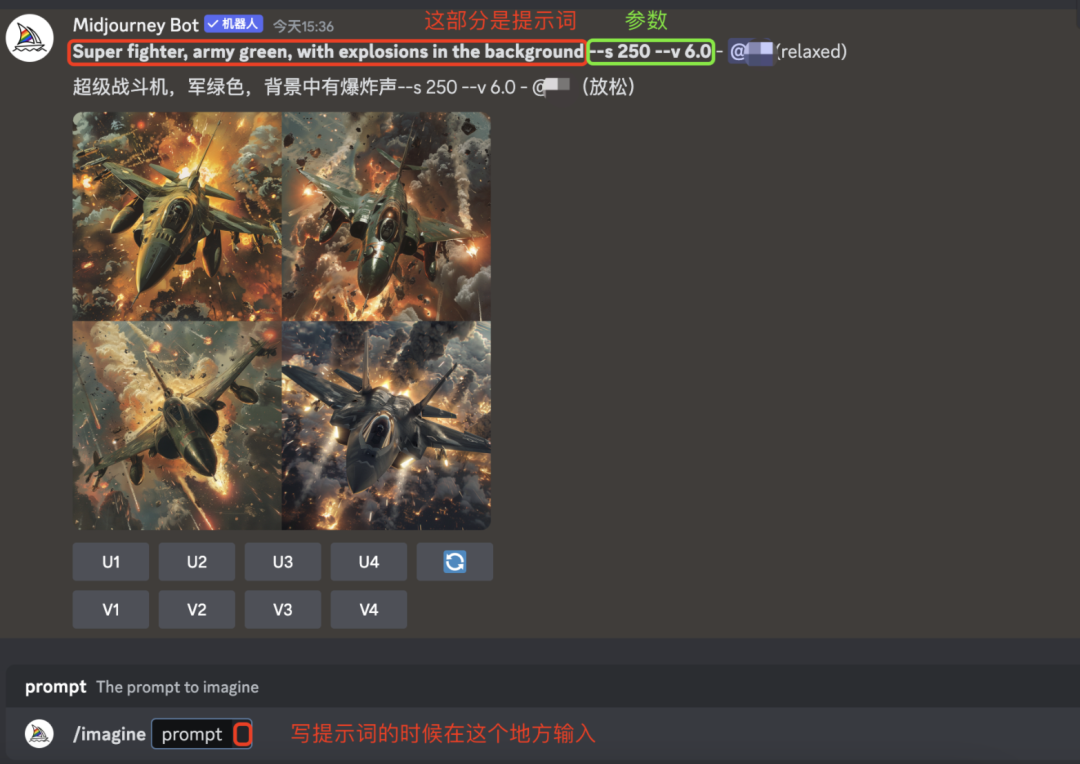
Task: Click the V2 variation button
Action: click(196, 609)
